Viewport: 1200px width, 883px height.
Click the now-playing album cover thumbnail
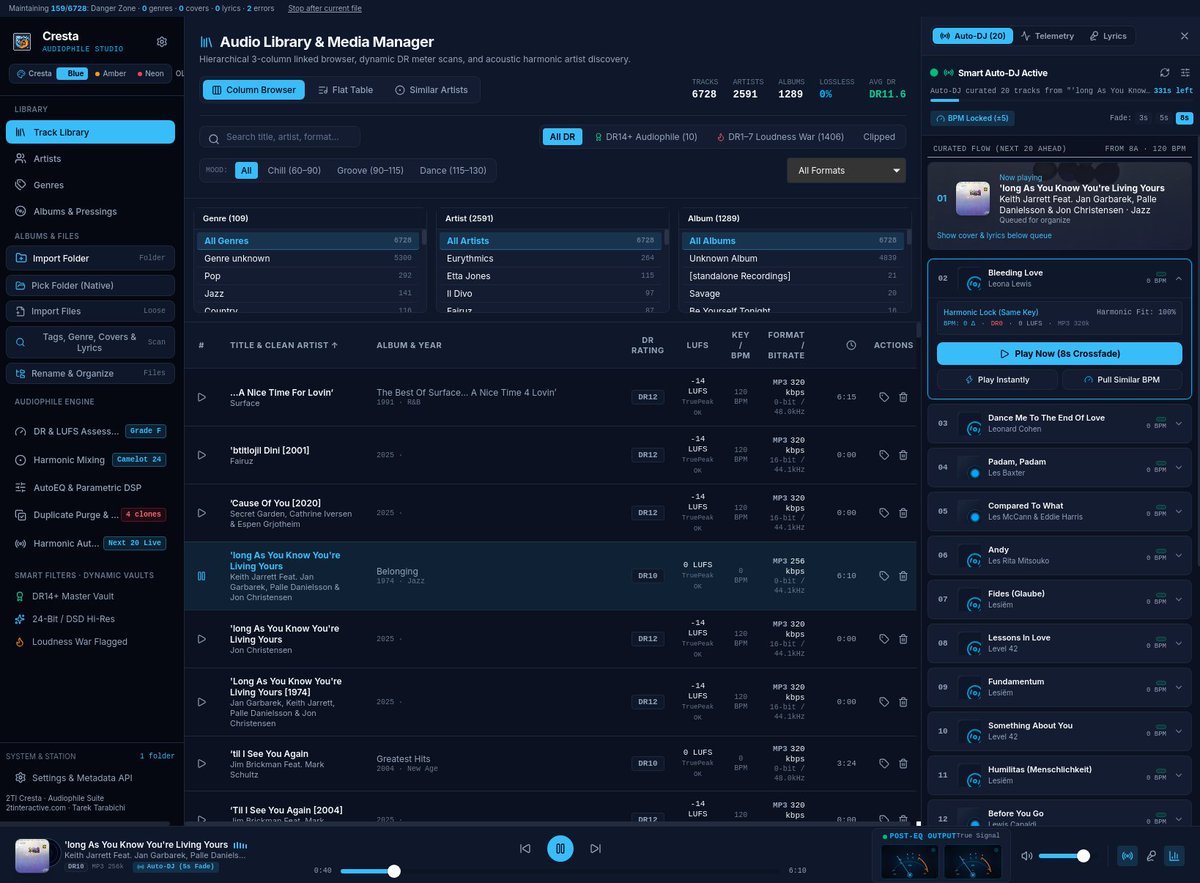pyautogui.click(x=32, y=856)
